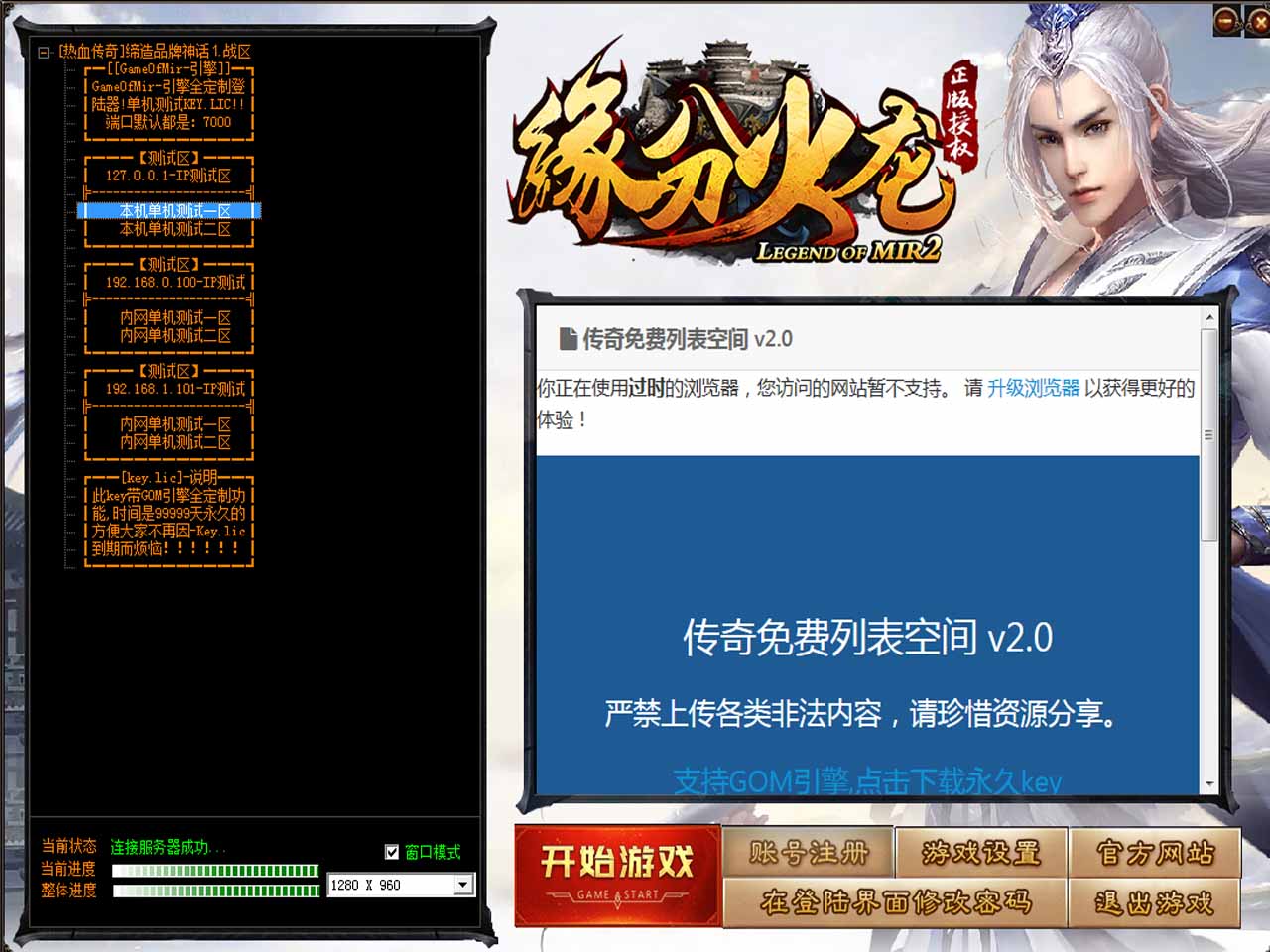
Task: Open 账号注册 account registration
Action: [809, 853]
